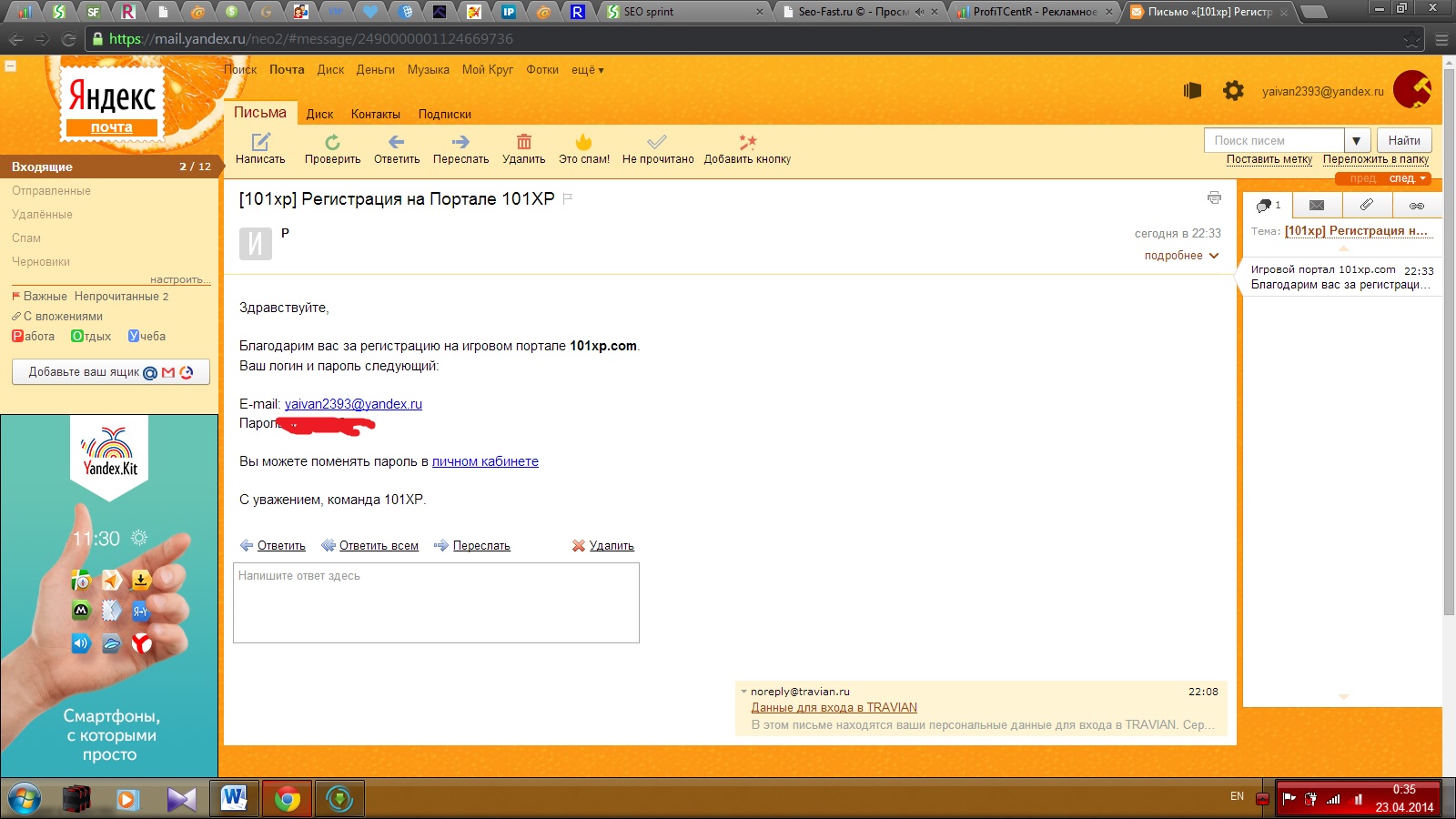Click the Напишите ответ здесь reply box

(x=436, y=602)
